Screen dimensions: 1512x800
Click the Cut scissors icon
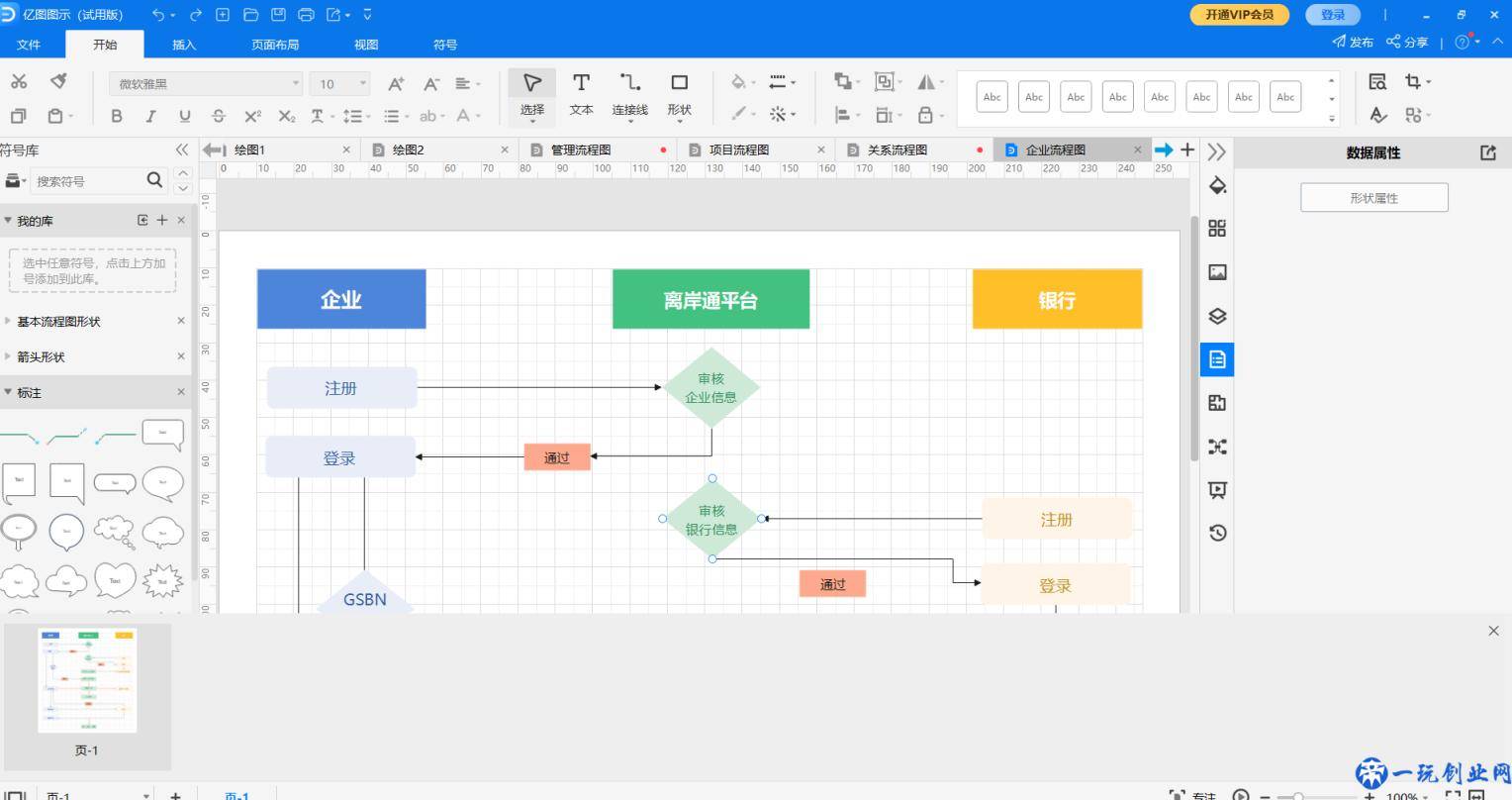(x=19, y=82)
